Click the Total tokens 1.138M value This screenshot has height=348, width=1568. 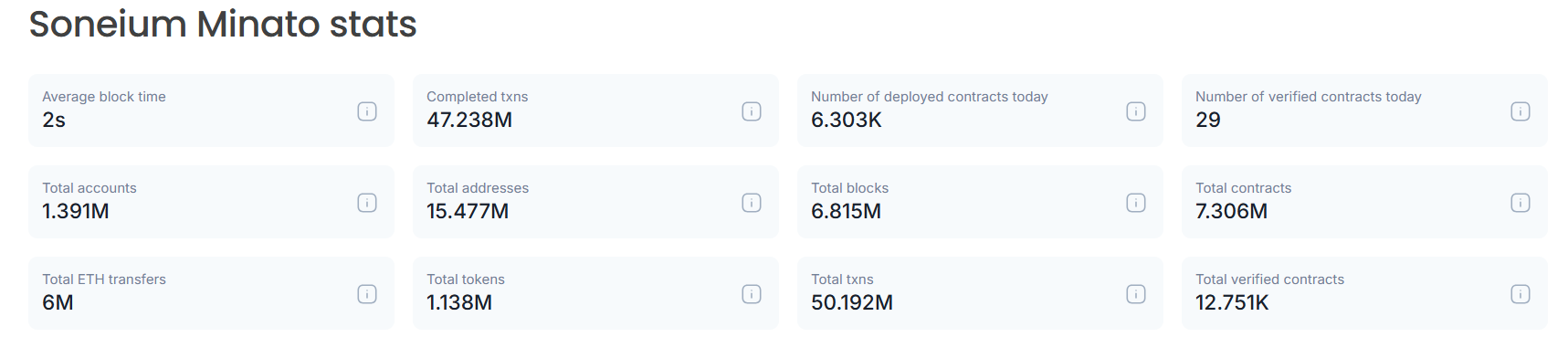459,302
